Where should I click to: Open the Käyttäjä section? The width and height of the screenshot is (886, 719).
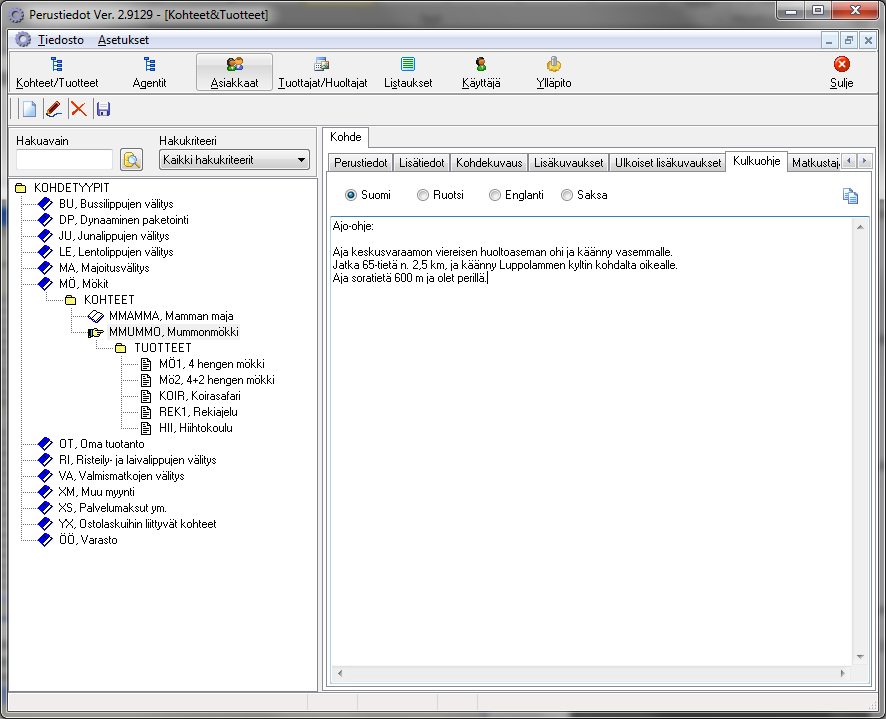point(481,72)
